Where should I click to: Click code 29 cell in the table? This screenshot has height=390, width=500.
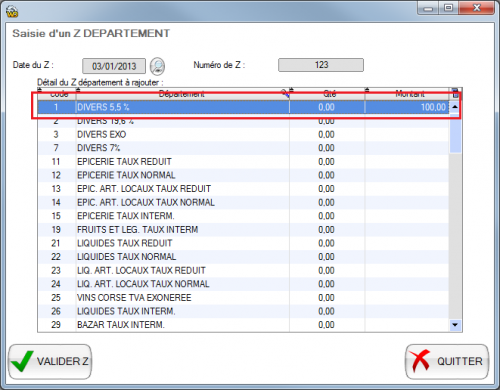(57, 325)
